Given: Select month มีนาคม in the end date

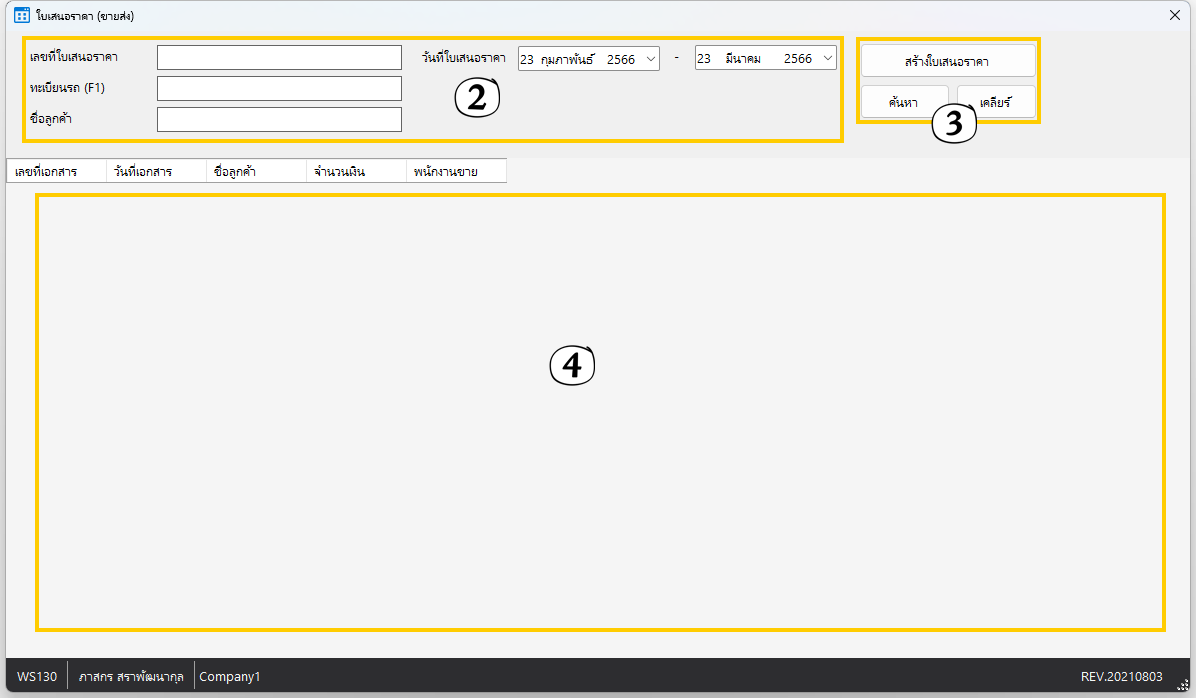Looking at the screenshot, I should (743, 59).
